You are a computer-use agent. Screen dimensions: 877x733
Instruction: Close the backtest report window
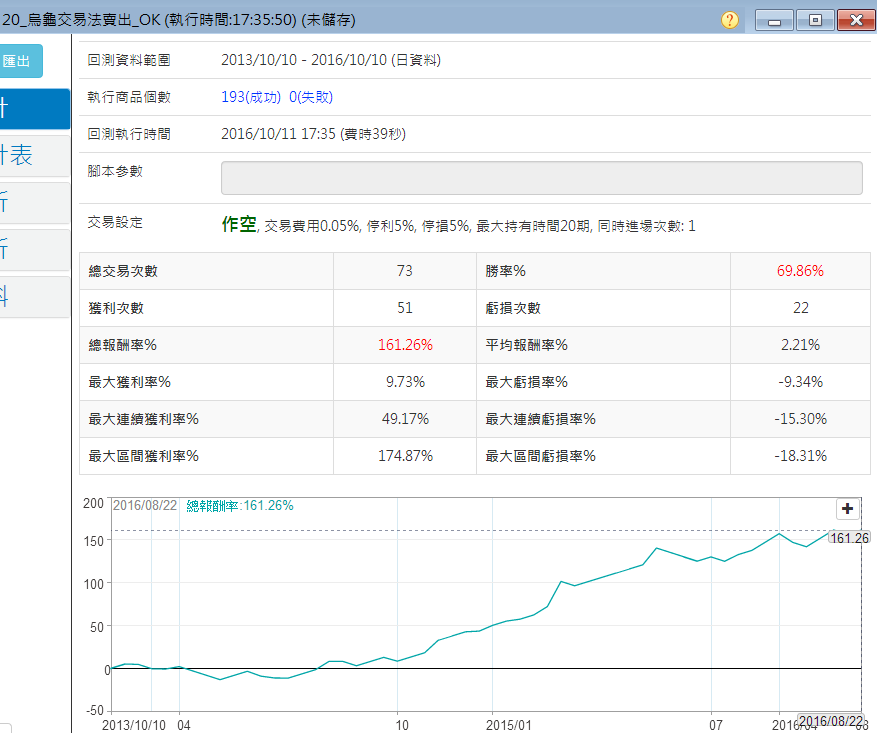[x=856, y=19]
